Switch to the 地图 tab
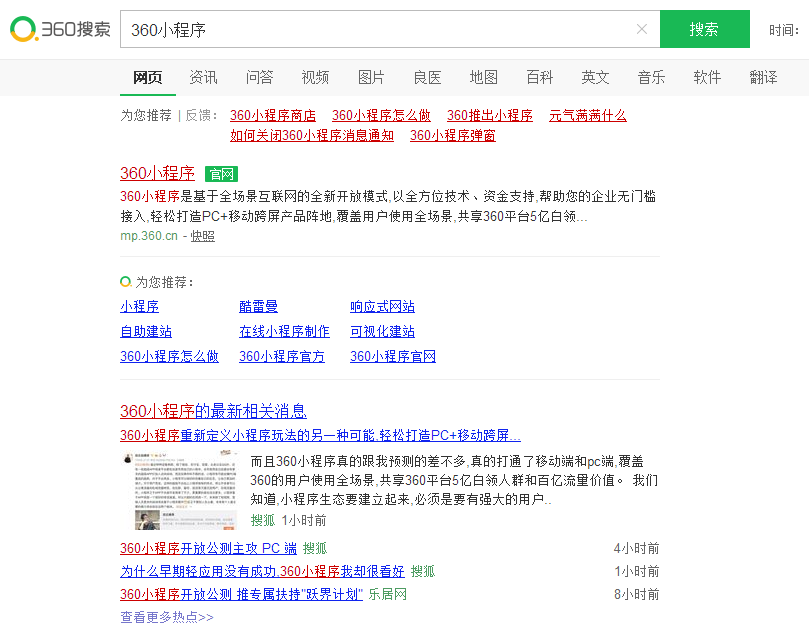809x630 pixels. point(483,77)
